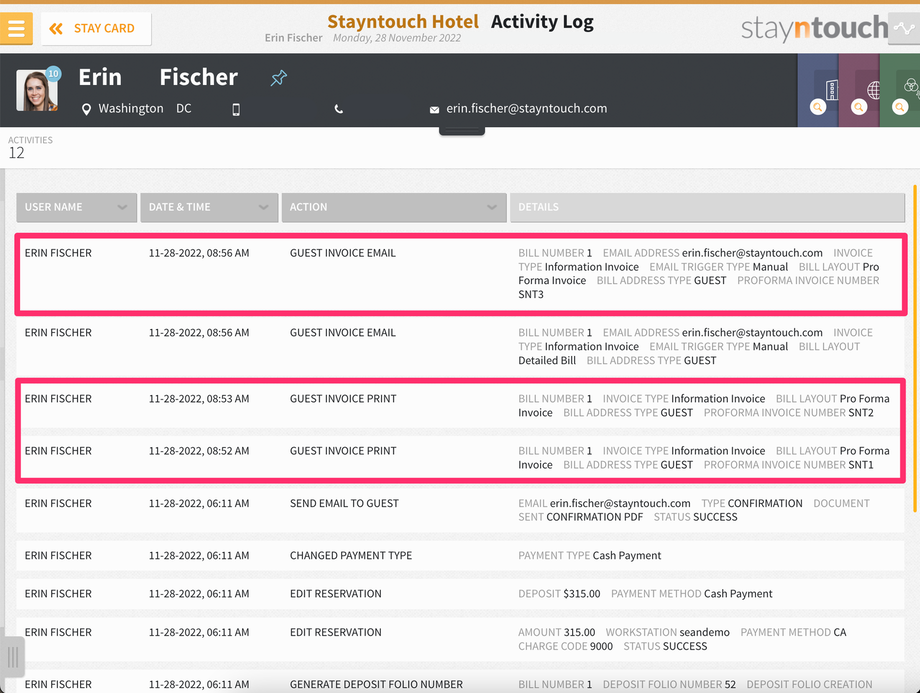
Task: Open the Action filter dropdown
Action: [x=394, y=207]
